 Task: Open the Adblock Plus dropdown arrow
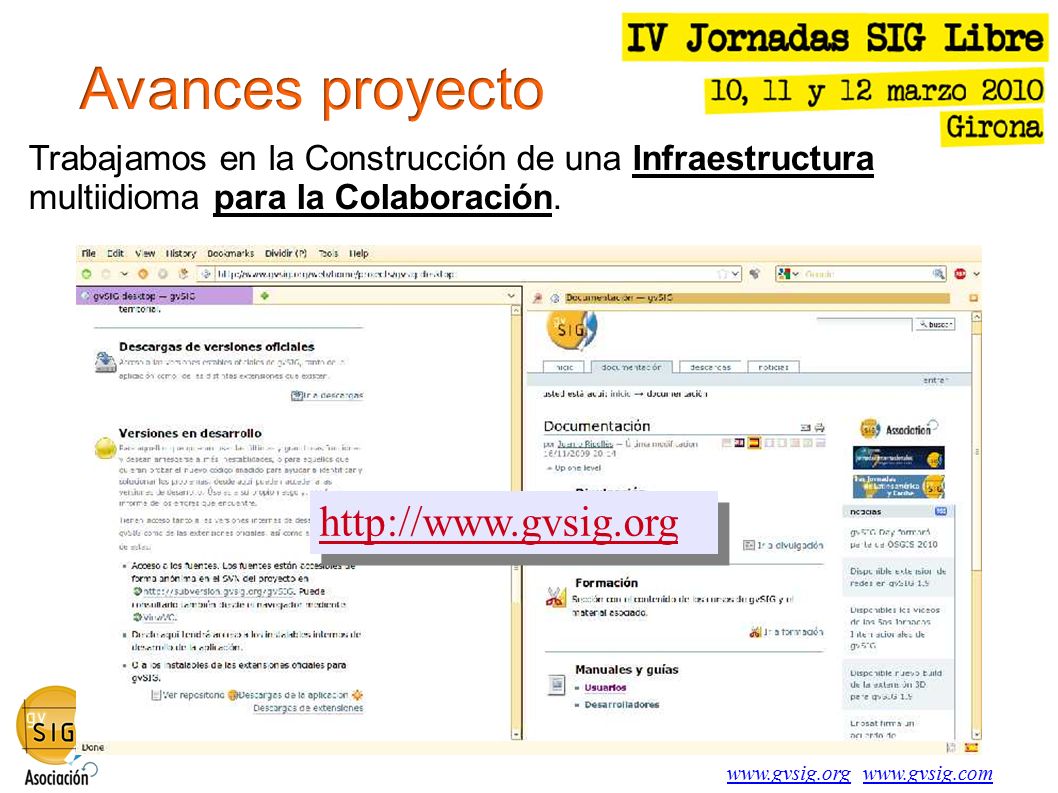[x=976, y=274]
